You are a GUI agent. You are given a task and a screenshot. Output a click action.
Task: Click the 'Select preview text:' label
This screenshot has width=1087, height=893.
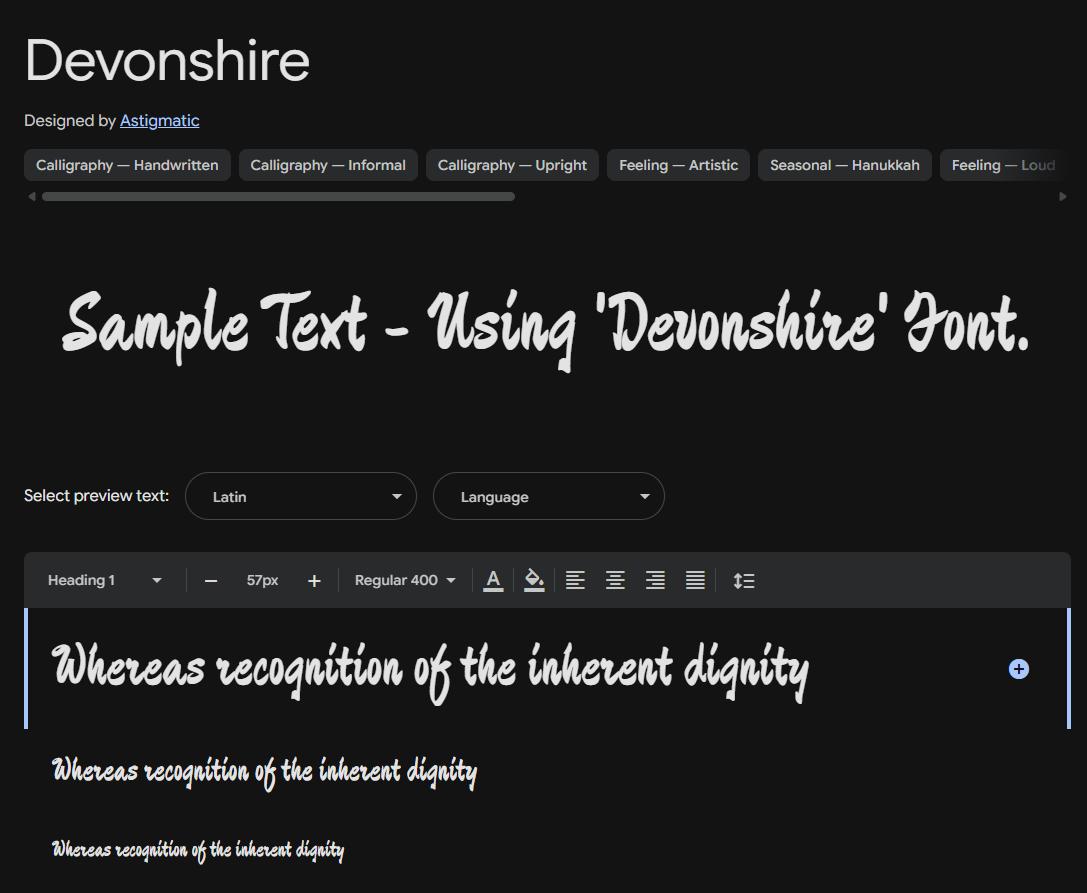[x=96, y=496]
